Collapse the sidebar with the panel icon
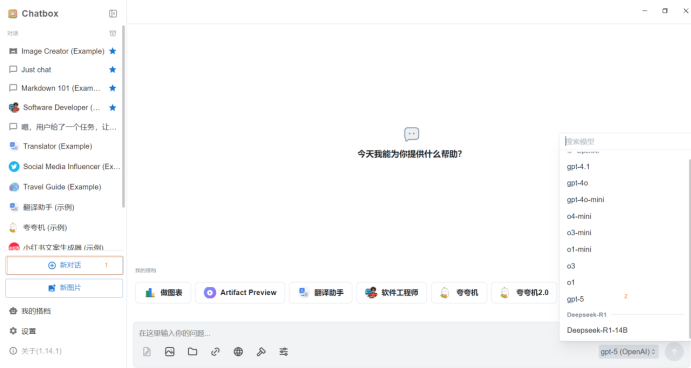The width and height of the screenshot is (691, 368). click(x=113, y=14)
